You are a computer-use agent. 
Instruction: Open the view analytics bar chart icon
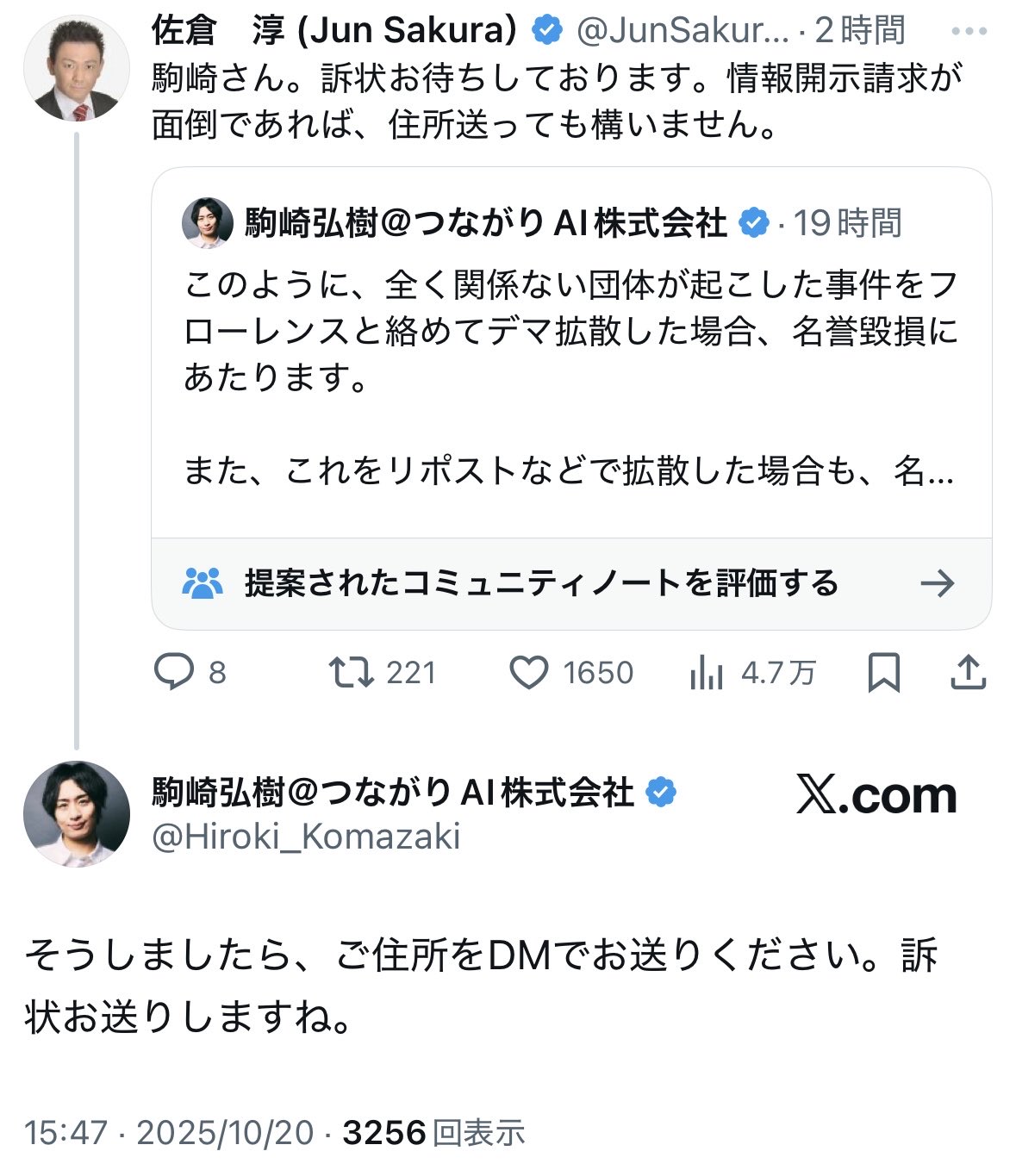coord(707,673)
